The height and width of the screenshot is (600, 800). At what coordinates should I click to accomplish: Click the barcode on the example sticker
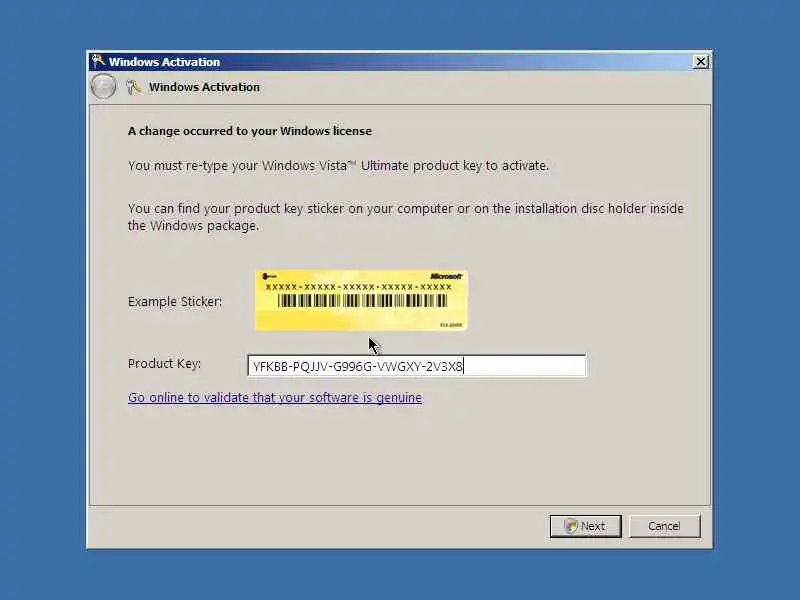tap(362, 301)
